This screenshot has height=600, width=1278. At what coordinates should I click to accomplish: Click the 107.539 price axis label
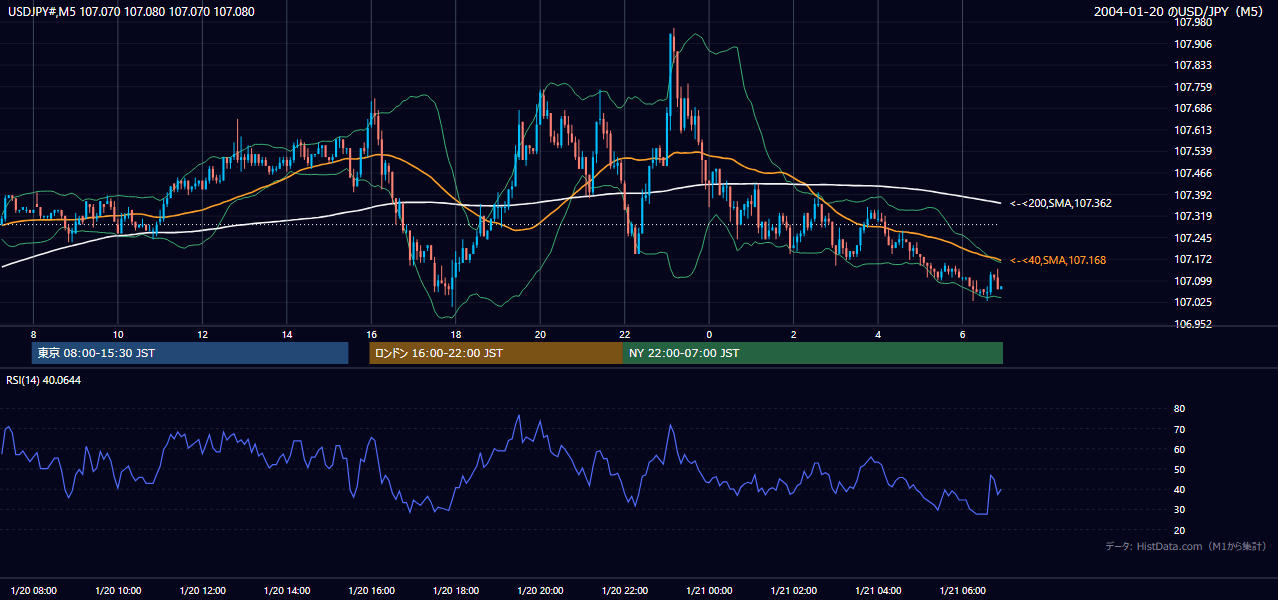click(1192, 151)
